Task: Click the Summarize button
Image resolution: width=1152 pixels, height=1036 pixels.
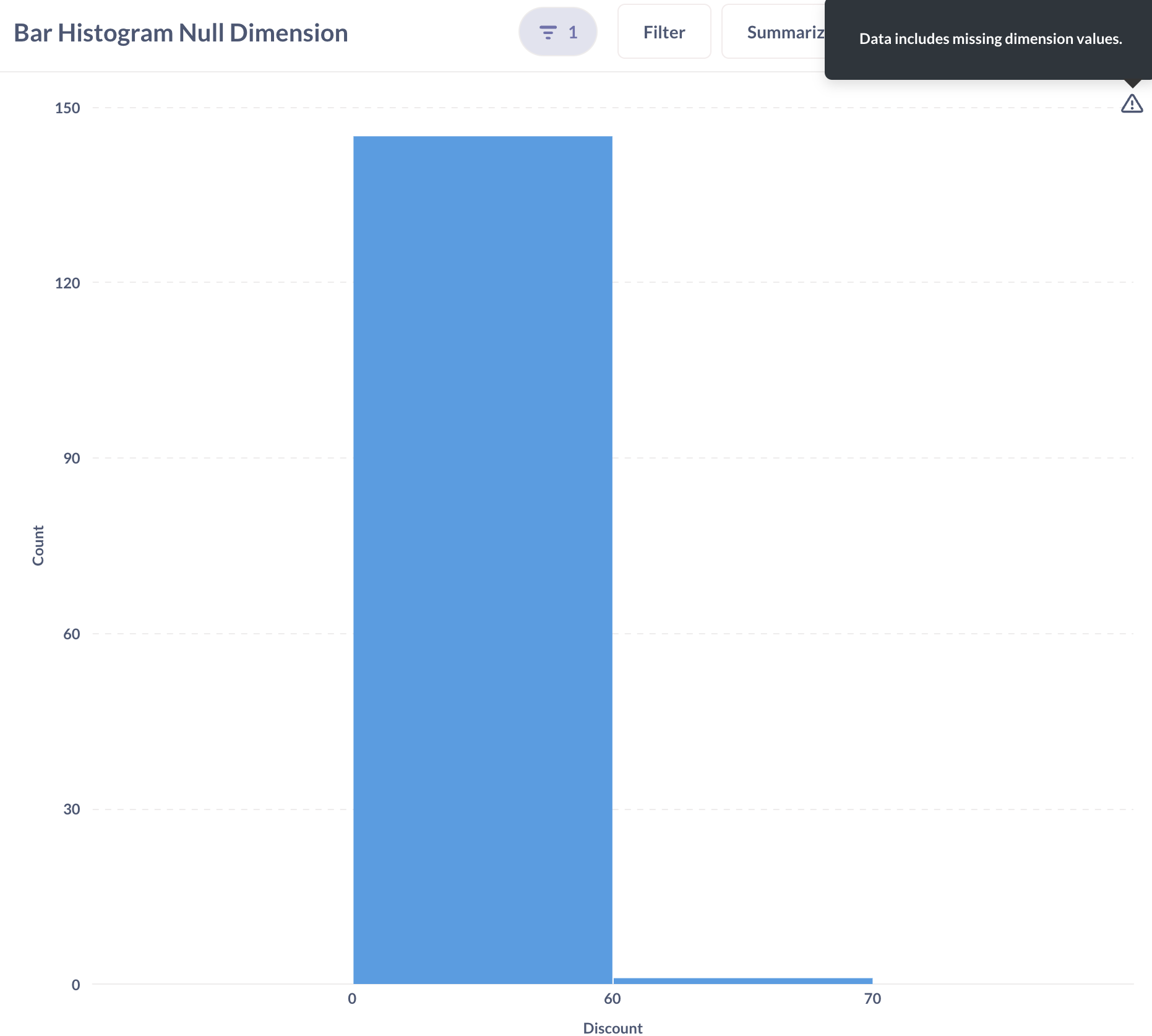Action: [x=775, y=32]
